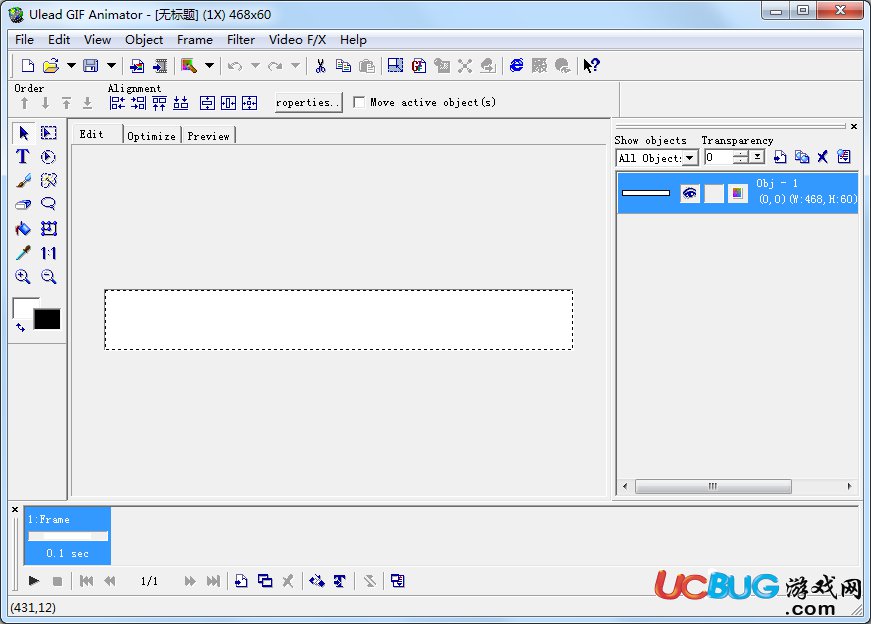Viewport: 871px width, 624px height.
Task: Select the Transform tool
Action: click(x=49, y=228)
